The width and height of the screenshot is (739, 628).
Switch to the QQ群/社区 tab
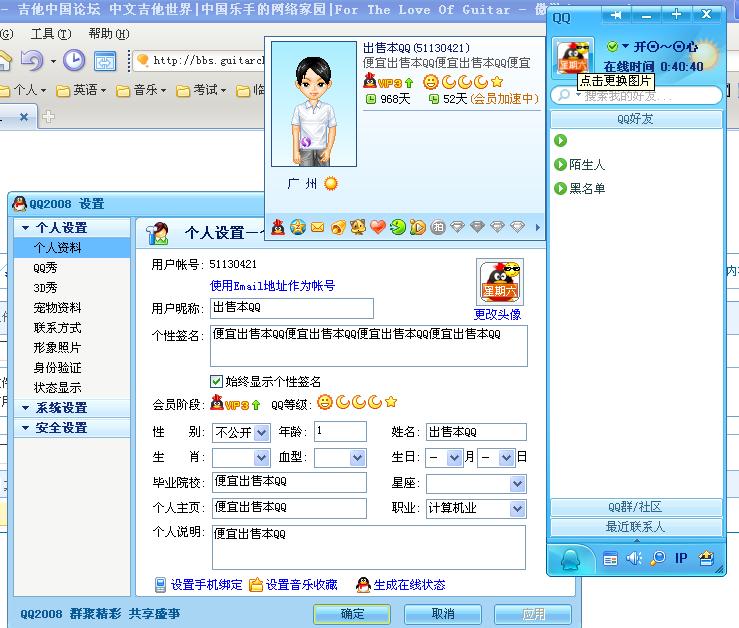636,507
